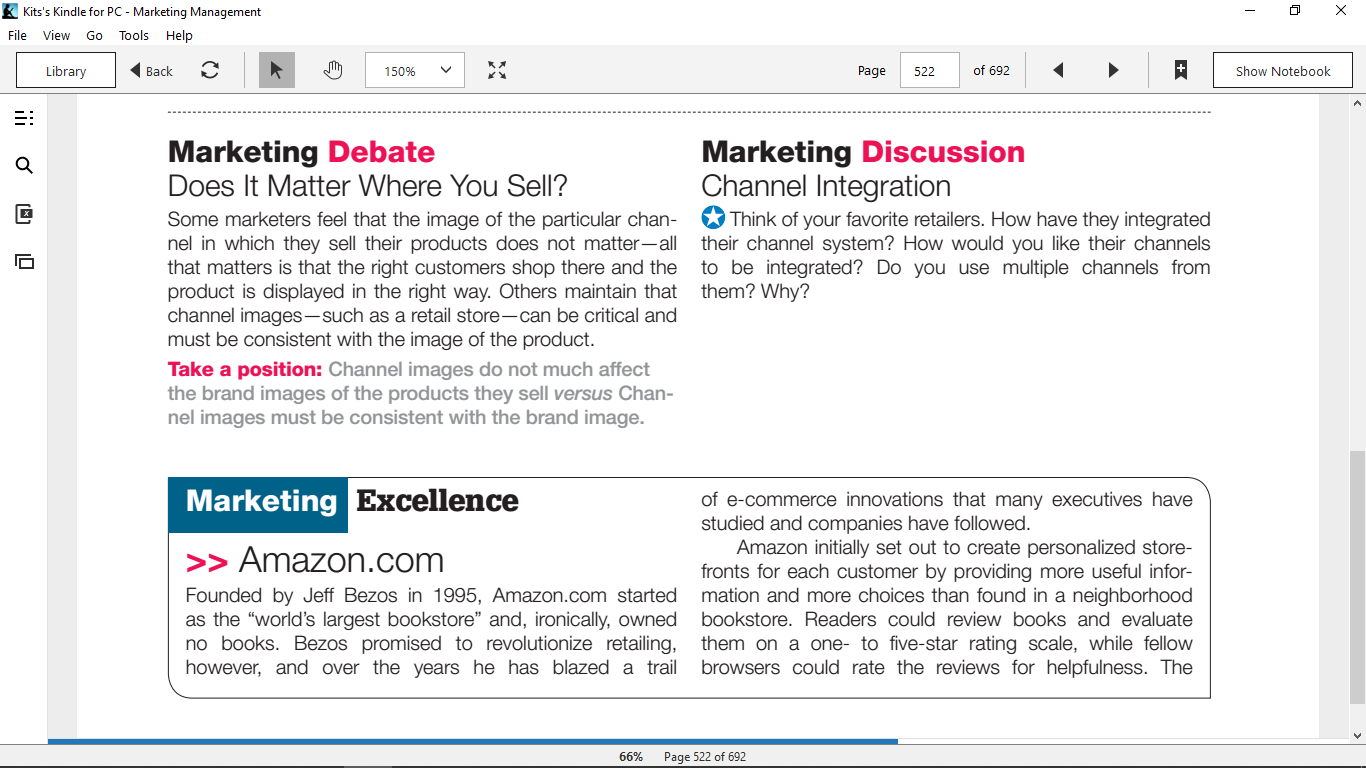This screenshot has width=1366, height=768.
Task: Click 'Page 522 of 692' status text
Action: pyautogui.click(x=705, y=757)
